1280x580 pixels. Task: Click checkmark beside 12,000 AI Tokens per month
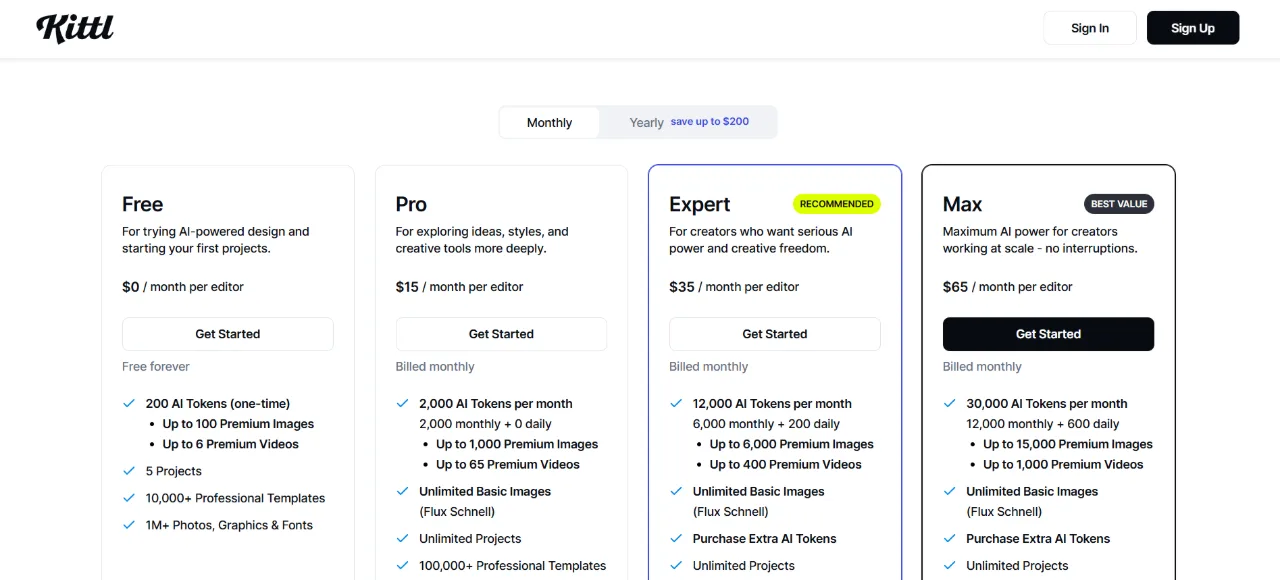pos(676,403)
